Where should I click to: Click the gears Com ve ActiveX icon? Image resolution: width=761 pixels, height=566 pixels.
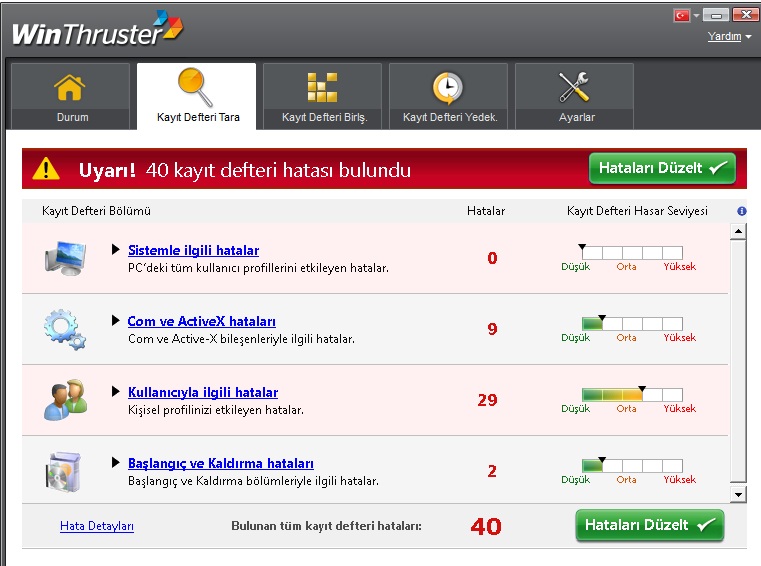(65, 330)
